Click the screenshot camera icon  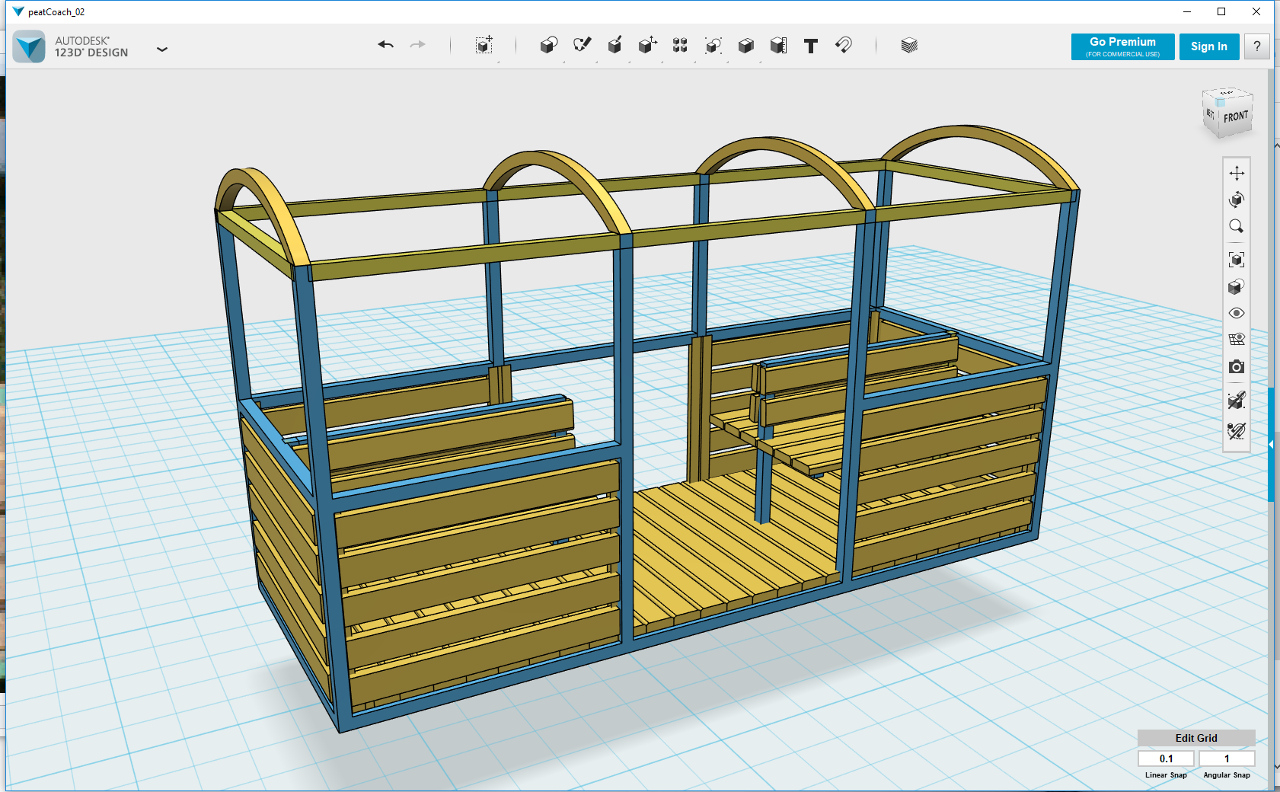tap(1237, 367)
